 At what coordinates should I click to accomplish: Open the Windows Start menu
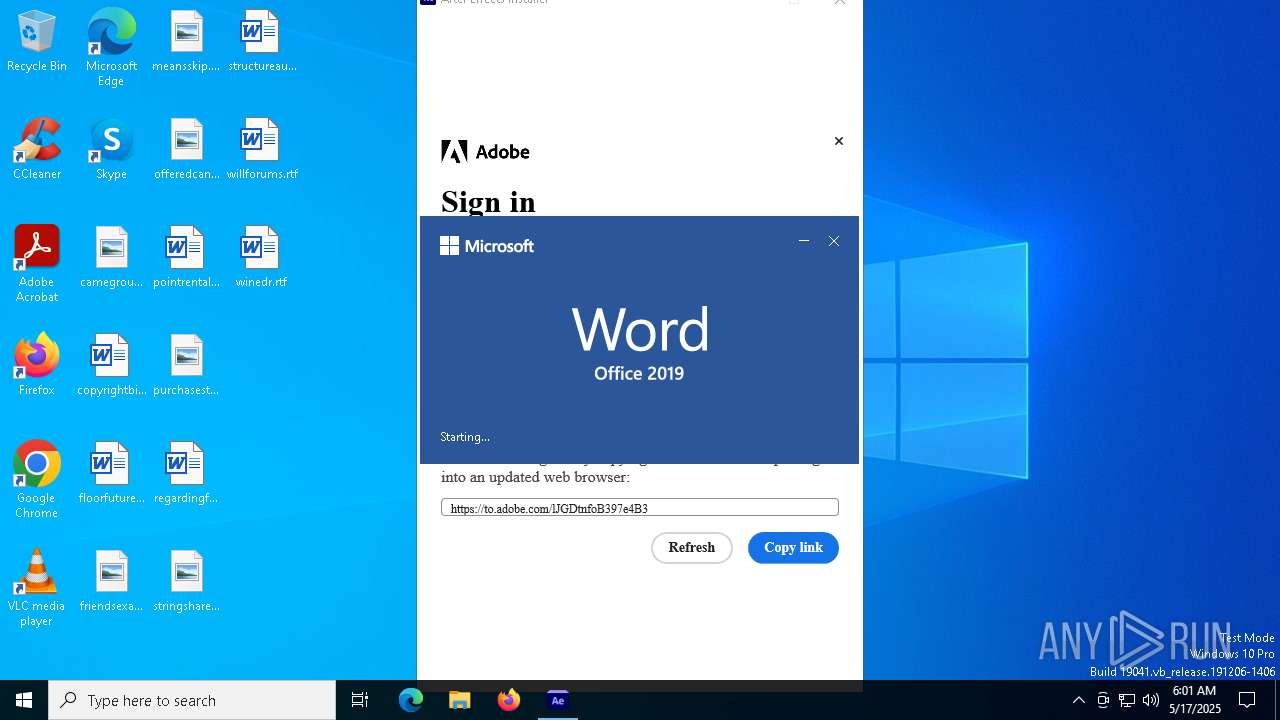(24, 700)
